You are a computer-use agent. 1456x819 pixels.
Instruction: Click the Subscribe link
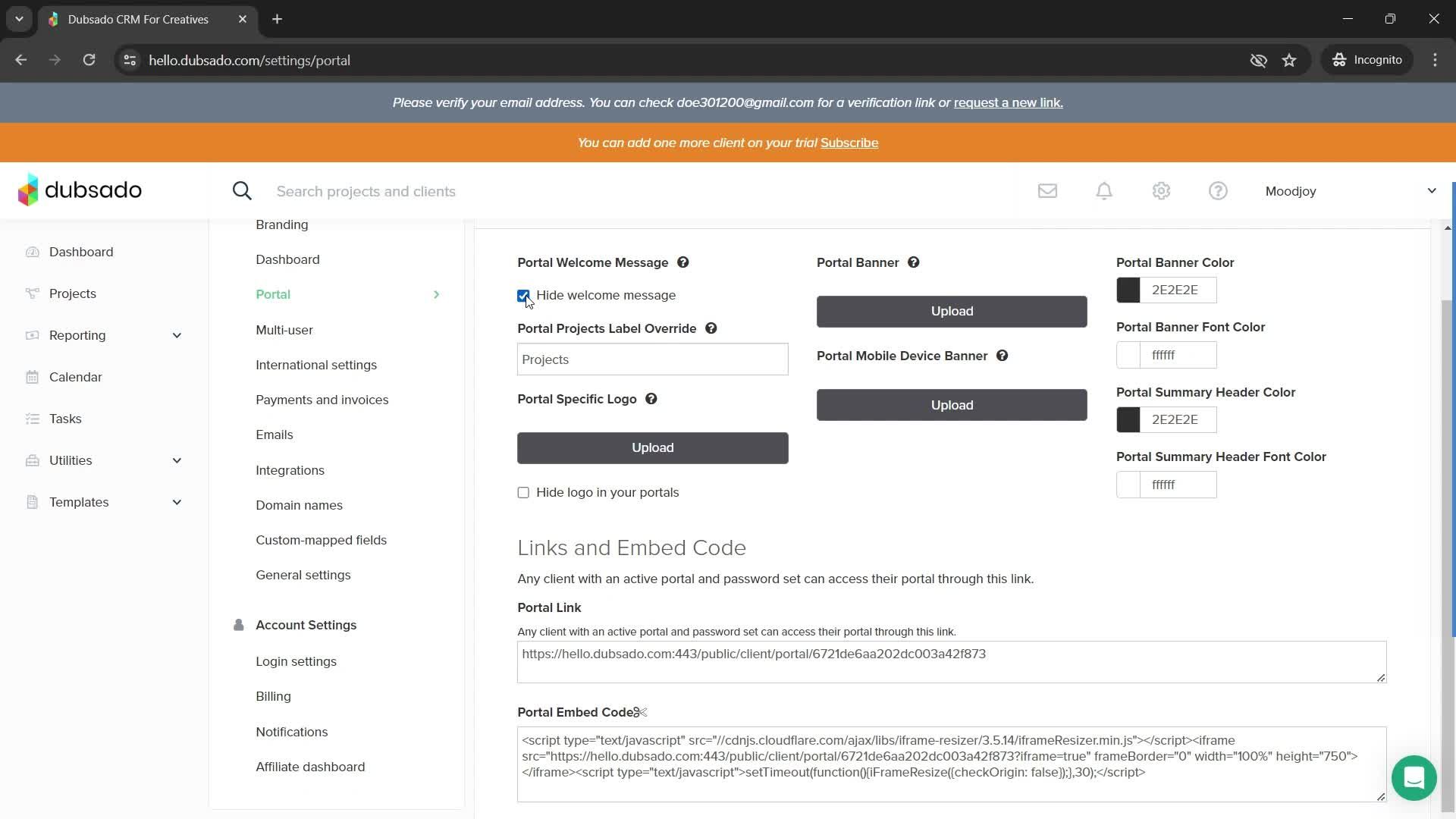coord(849,143)
